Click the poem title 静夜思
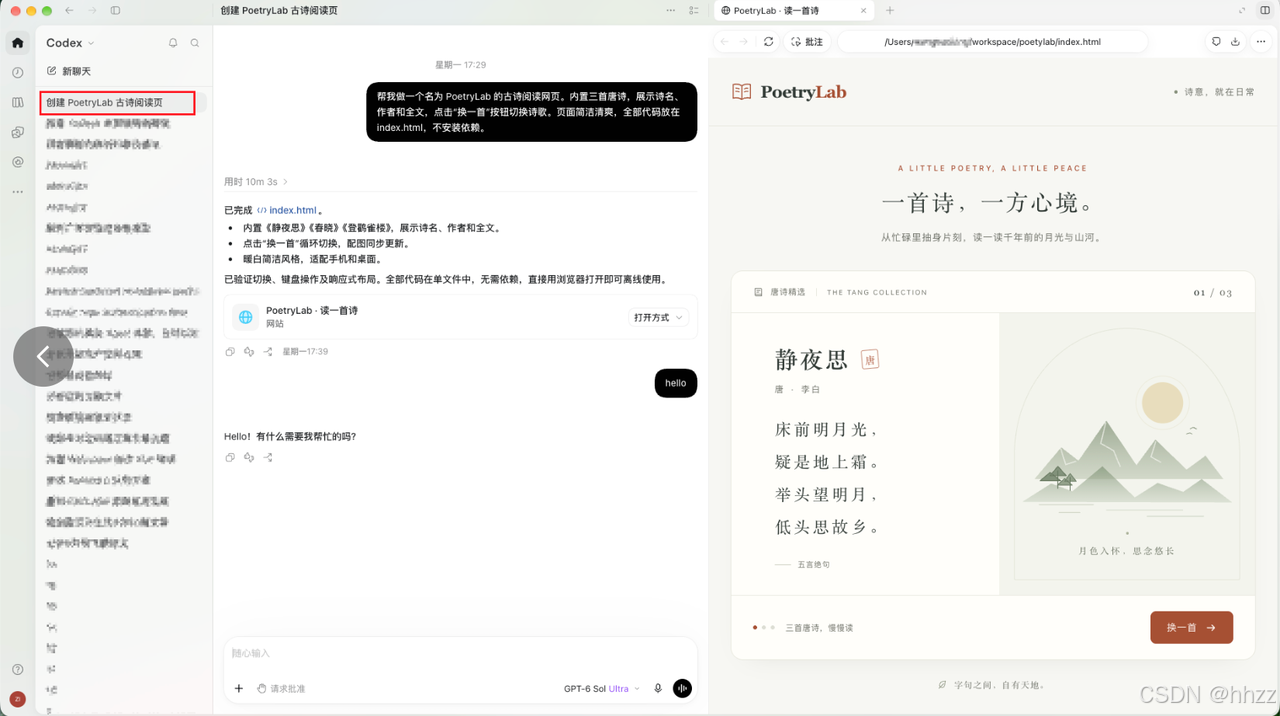 [811, 360]
